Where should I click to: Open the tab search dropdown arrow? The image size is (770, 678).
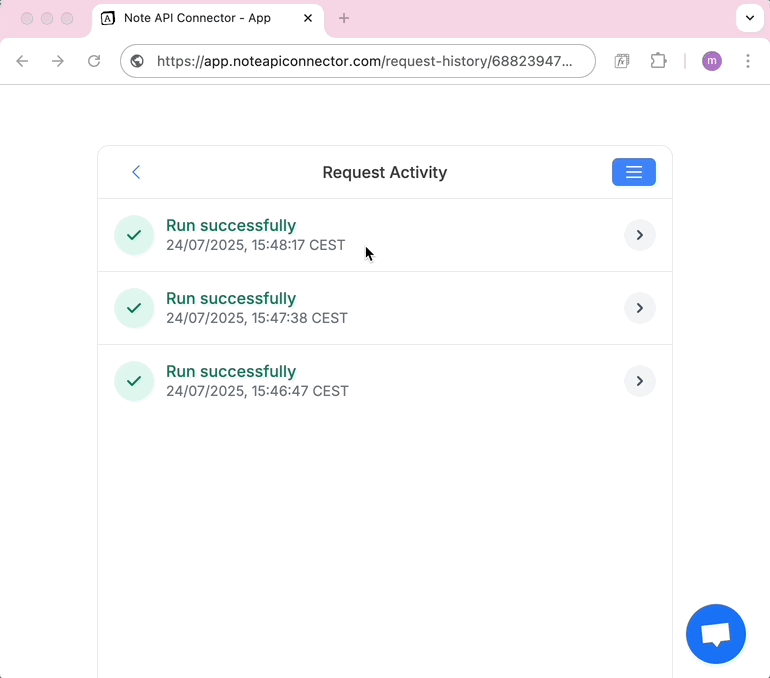(749, 18)
